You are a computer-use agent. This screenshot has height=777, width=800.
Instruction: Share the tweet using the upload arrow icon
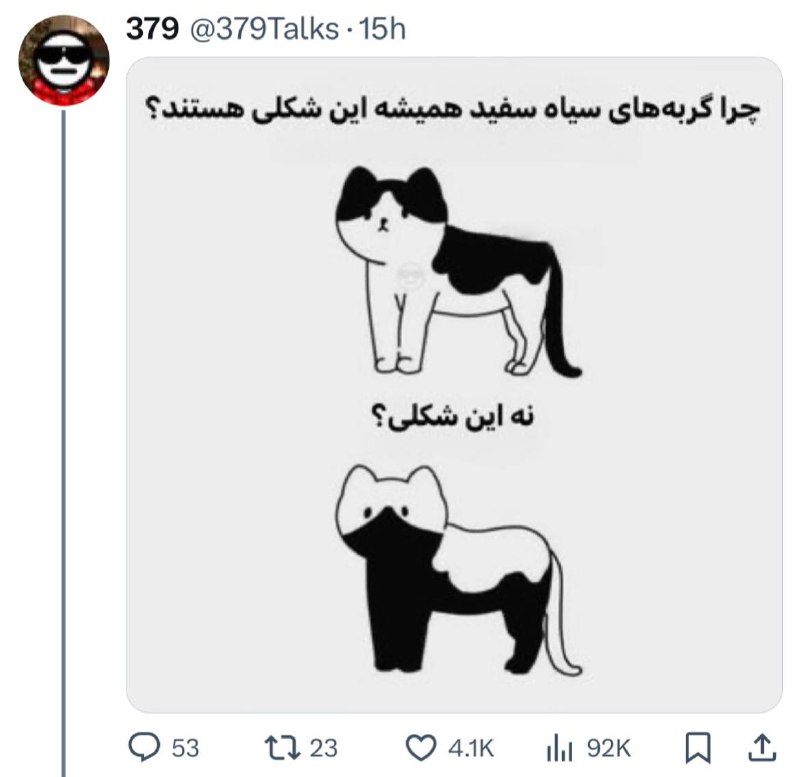coord(762,748)
